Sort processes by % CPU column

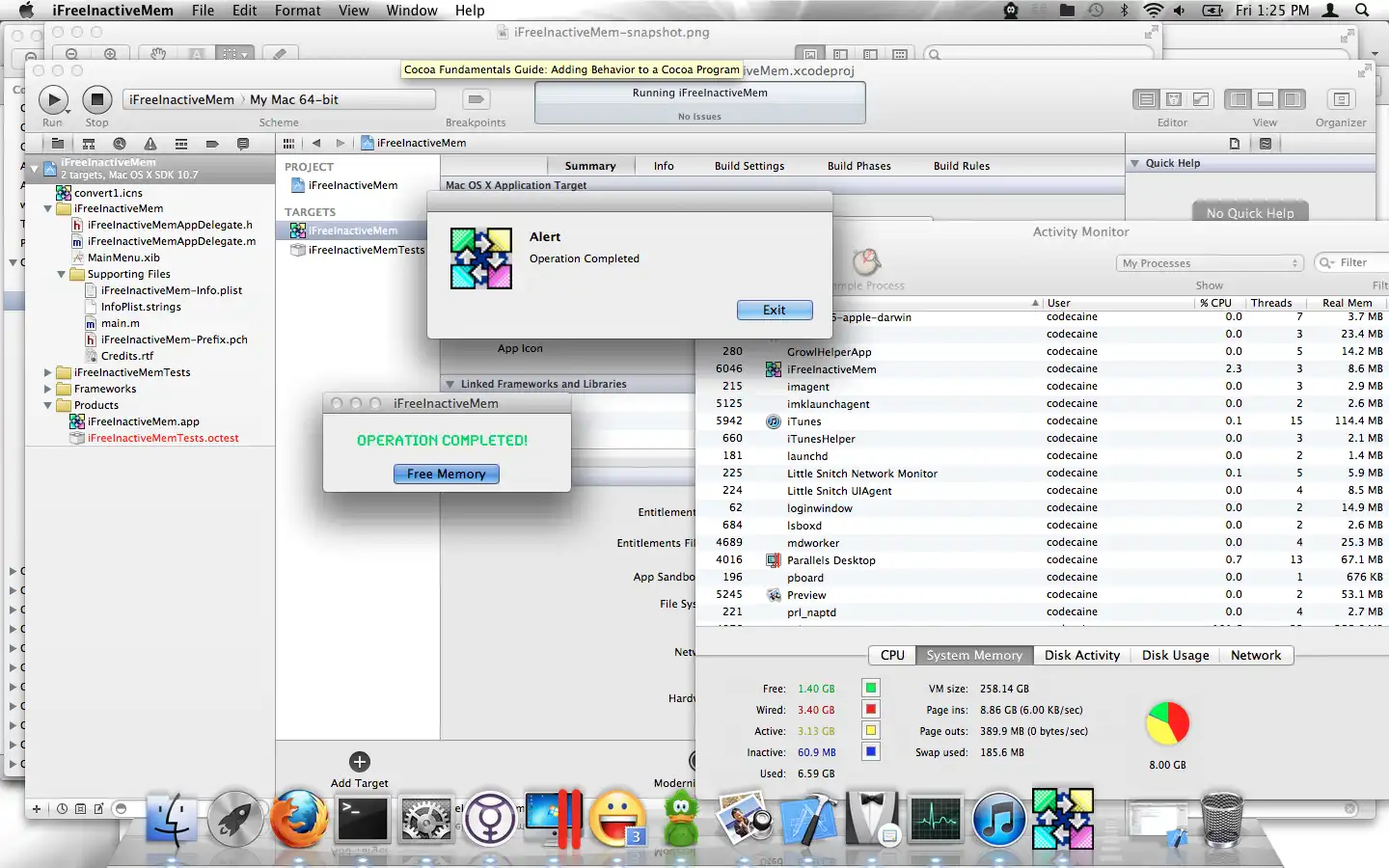click(1215, 303)
